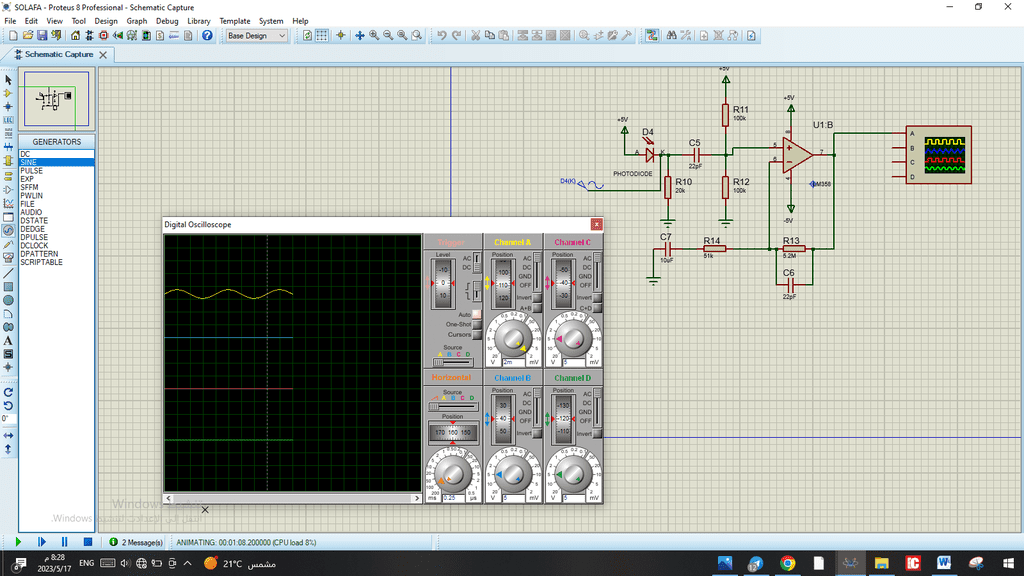Select the DCLOCK generator in the list
Viewport: 1024px width, 576px height.
57,246
